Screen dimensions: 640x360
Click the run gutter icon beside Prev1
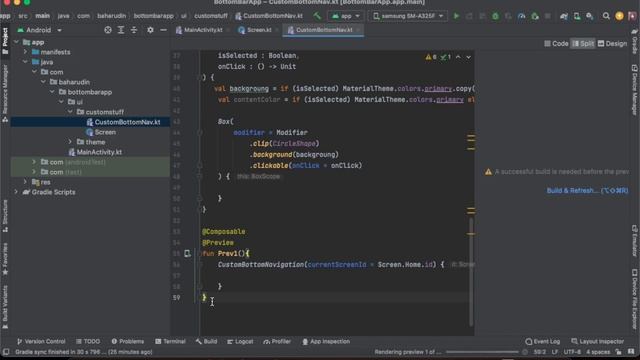click(187, 253)
